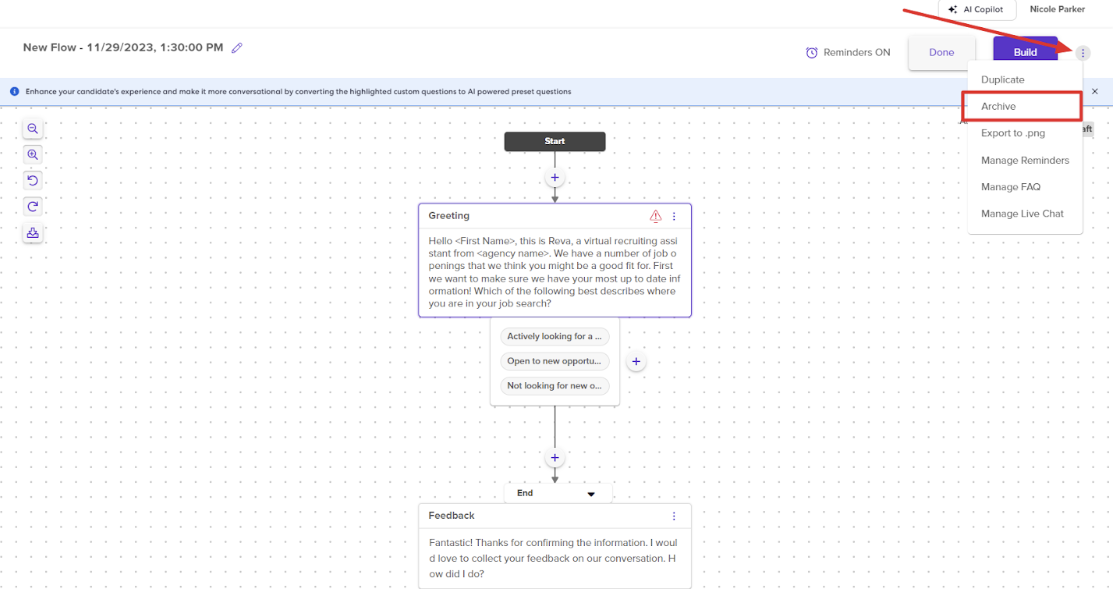Click the download flow icon
Viewport: 1118px width, 604px height.
pos(33,233)
